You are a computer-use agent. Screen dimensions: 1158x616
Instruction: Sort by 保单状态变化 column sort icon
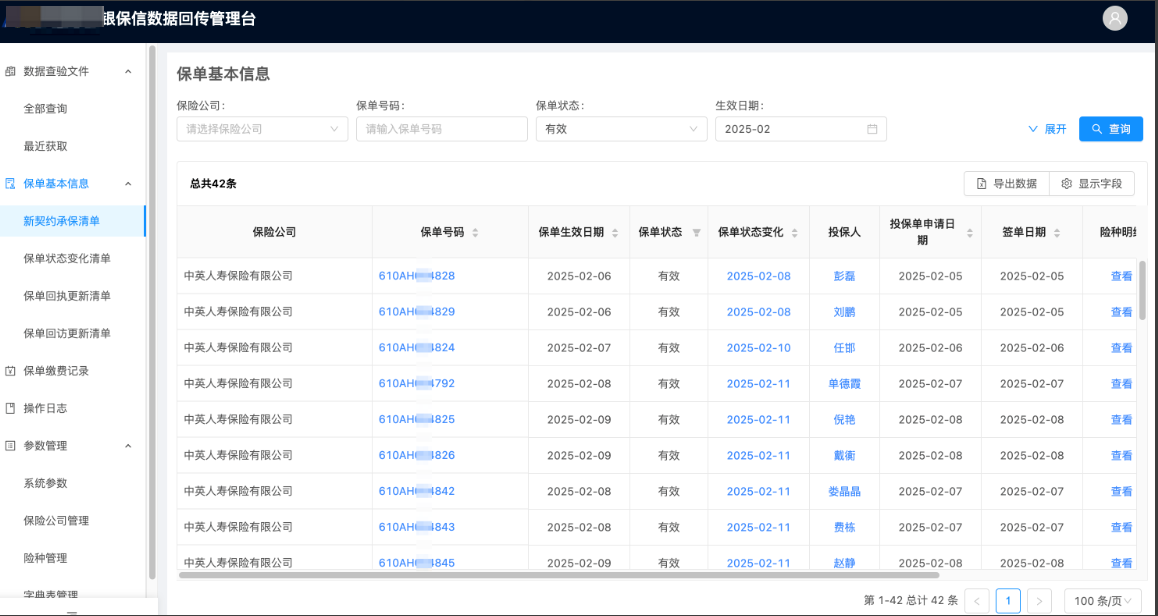(795, 232)
